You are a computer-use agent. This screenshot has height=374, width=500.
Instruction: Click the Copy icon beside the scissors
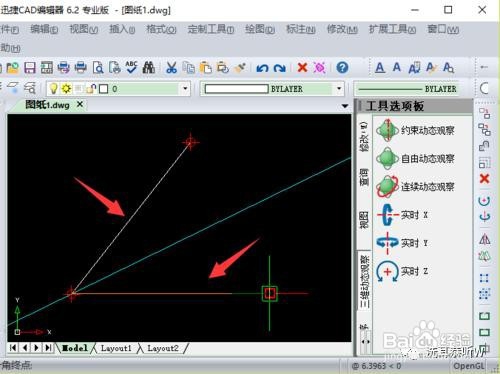pyautogui.click(x=189, y=68)
